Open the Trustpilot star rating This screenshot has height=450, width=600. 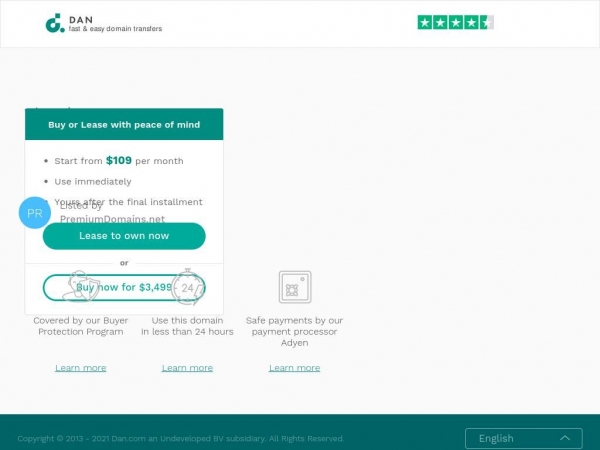455,23
